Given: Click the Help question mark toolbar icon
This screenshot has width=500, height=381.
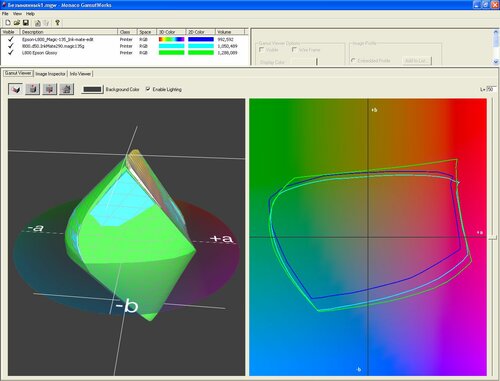Looking at the screenshot, I should point(57,23).
